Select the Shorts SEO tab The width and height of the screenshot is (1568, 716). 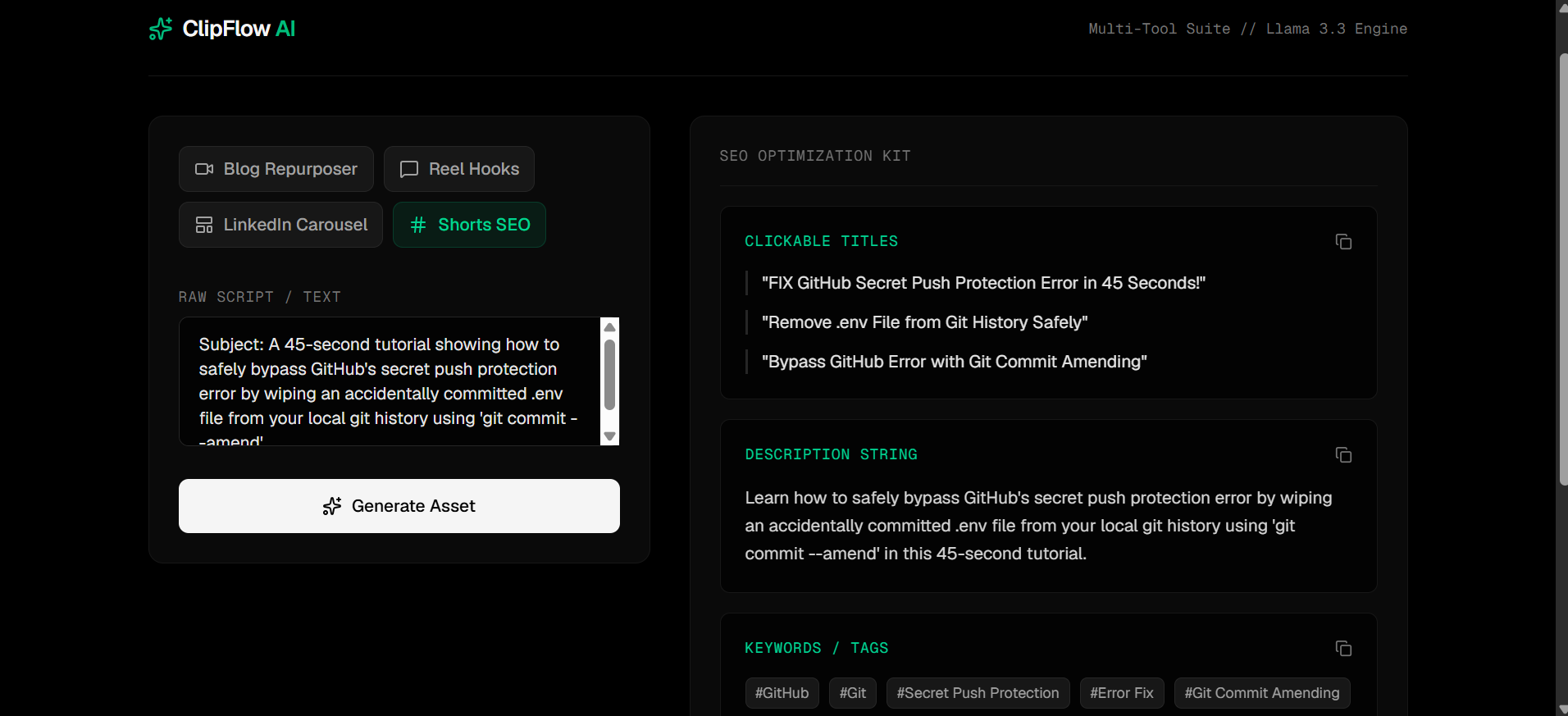click(469, 225)
